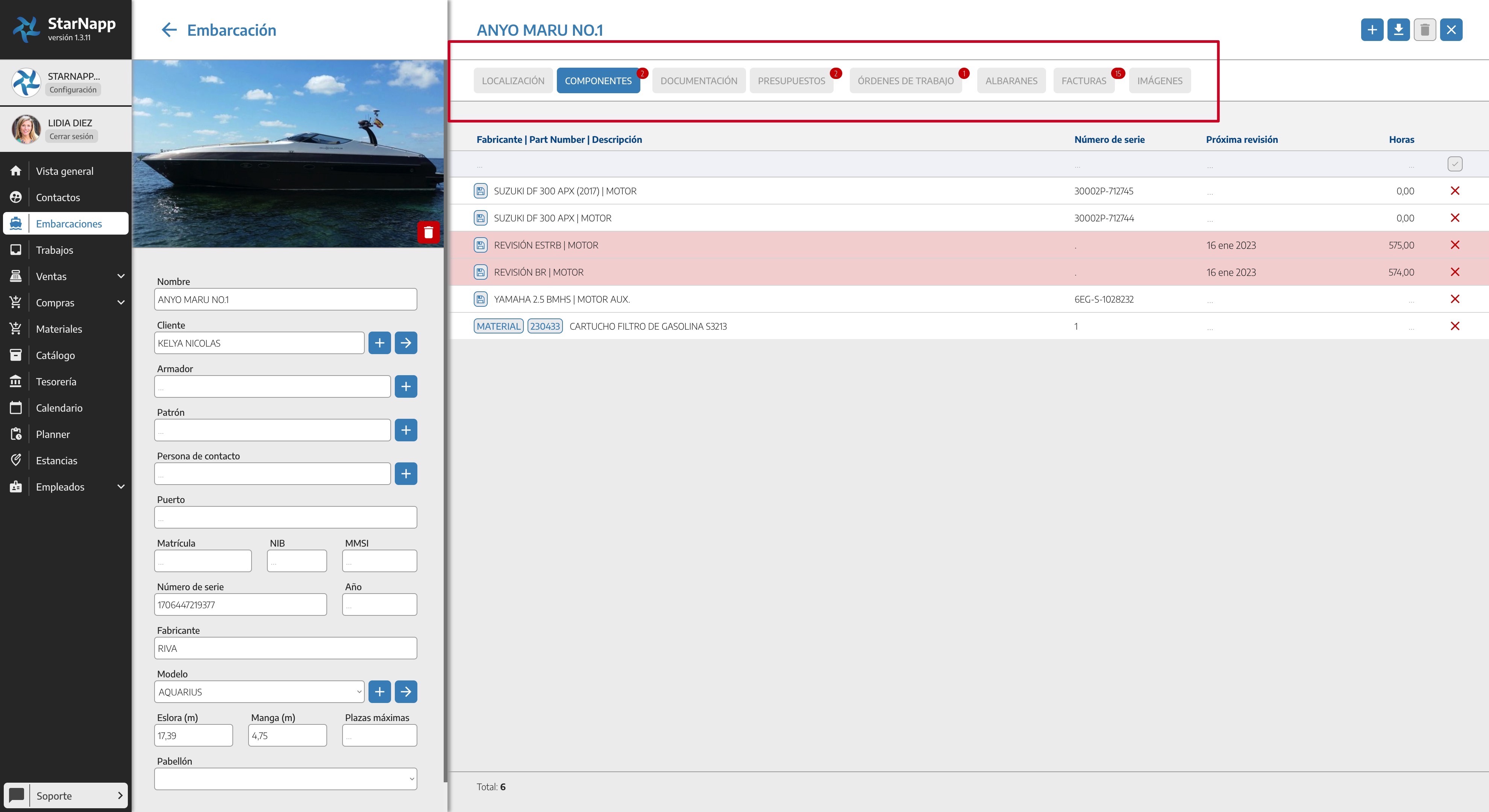Image resolution: width=1489 pixels, height=812 pixels.
Task: Delete the boat photo with red trash icon
Action: click(428, 232)
